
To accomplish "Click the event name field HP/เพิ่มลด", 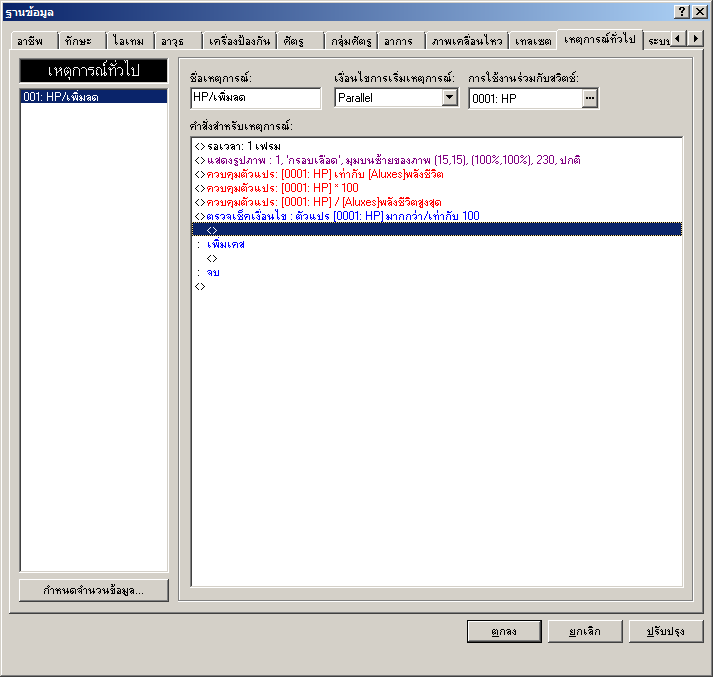I will point(256,98).
